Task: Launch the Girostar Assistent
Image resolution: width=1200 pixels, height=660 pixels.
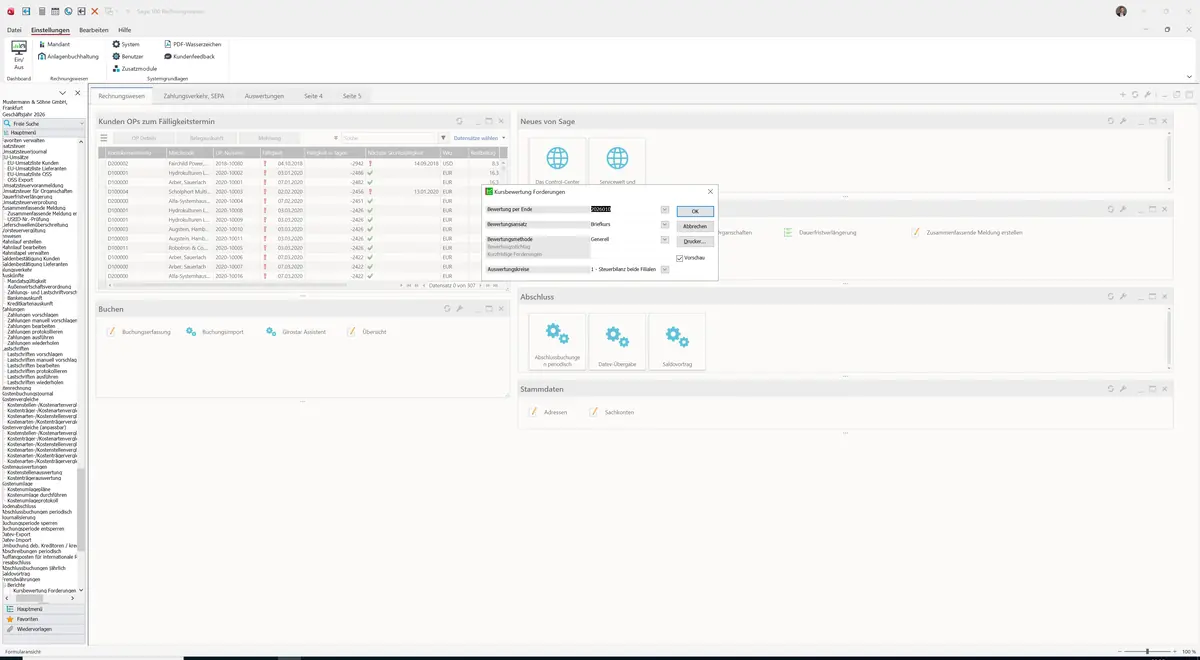Action: point(296,331)
